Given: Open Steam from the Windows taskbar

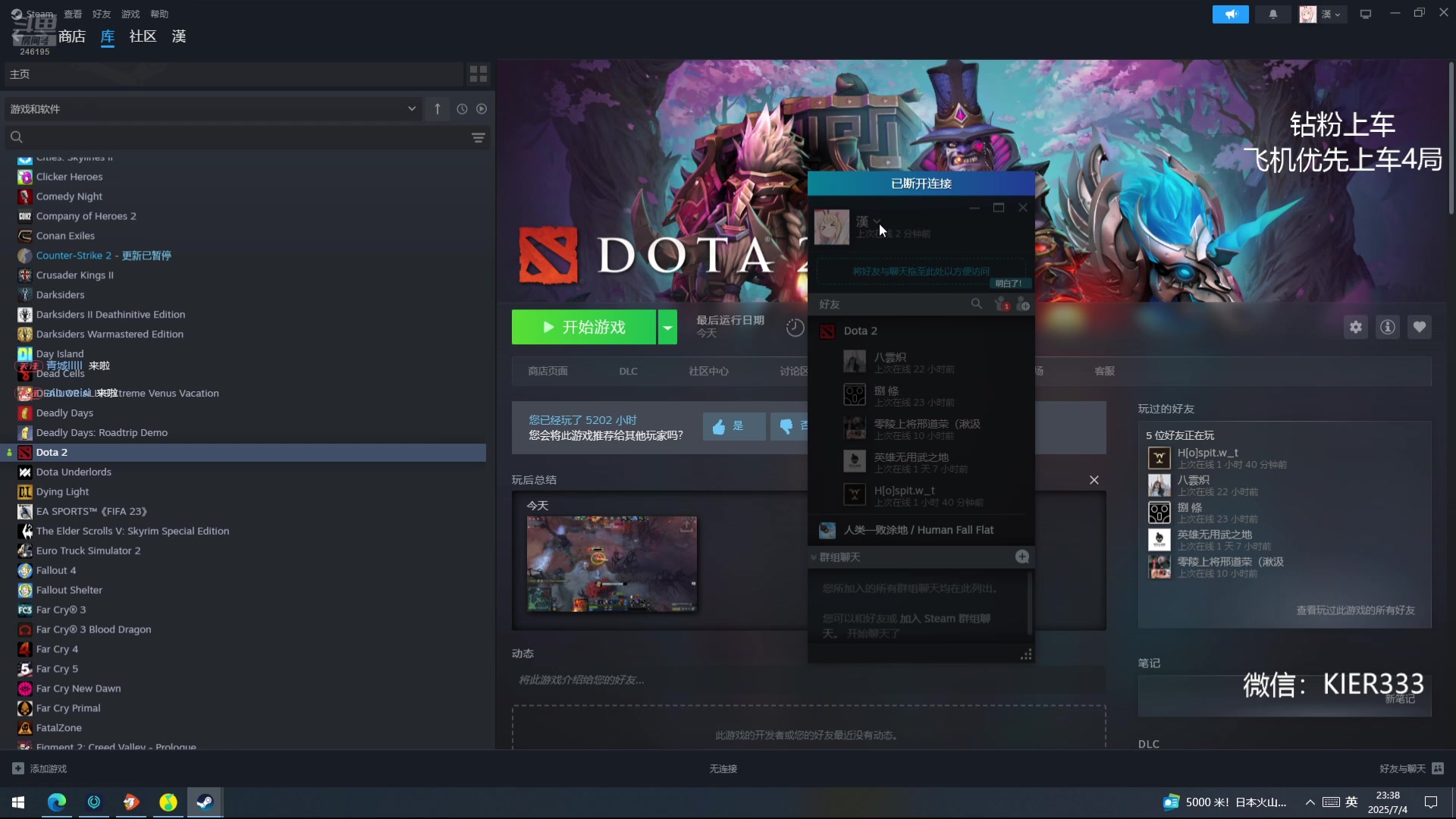Looking at the screenshot, I should tap(205, 802).
